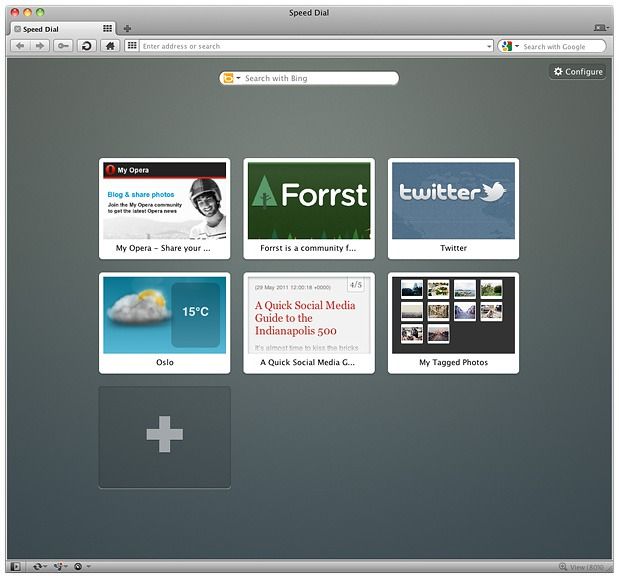Click the address or search field
Screen dimensions: 619x578
[312, 46]
